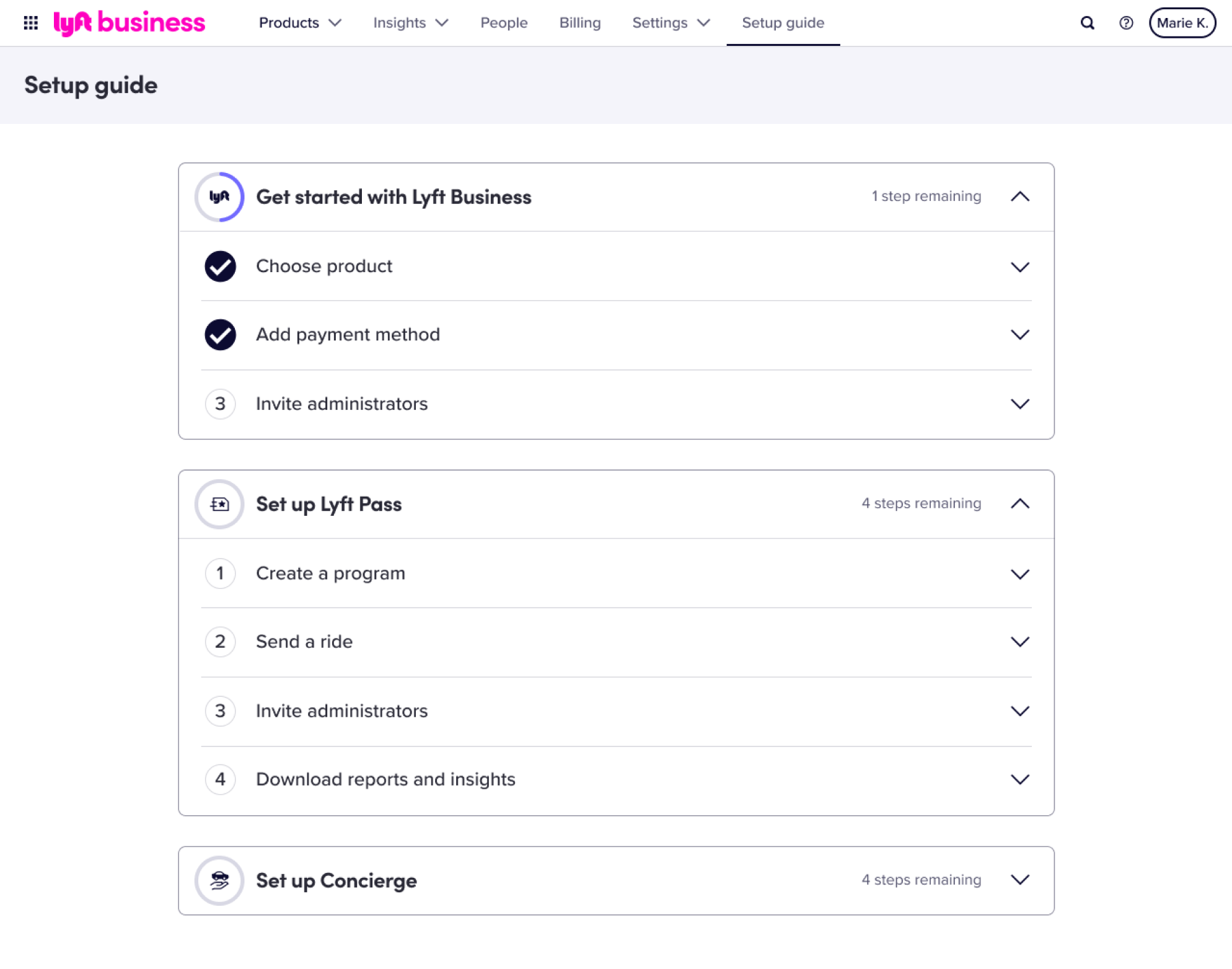Image resolution: width=1232 pixels, height=969 pixels.
Task: Click the Lyft Business logo
Action: (129, 23)
